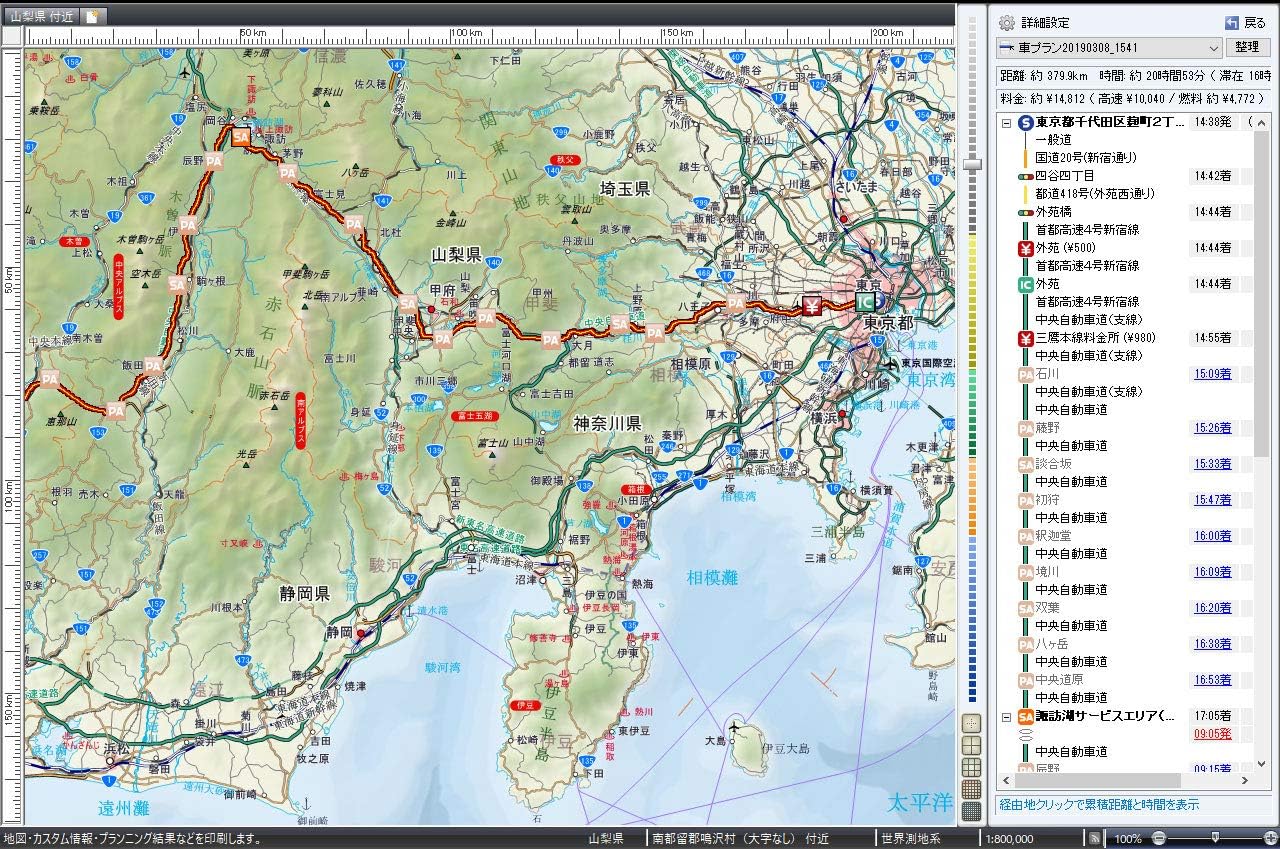Switch to the 山梨県 付近 tab
This screenshot has width=1280, height=849.
[x=42, y=16]
